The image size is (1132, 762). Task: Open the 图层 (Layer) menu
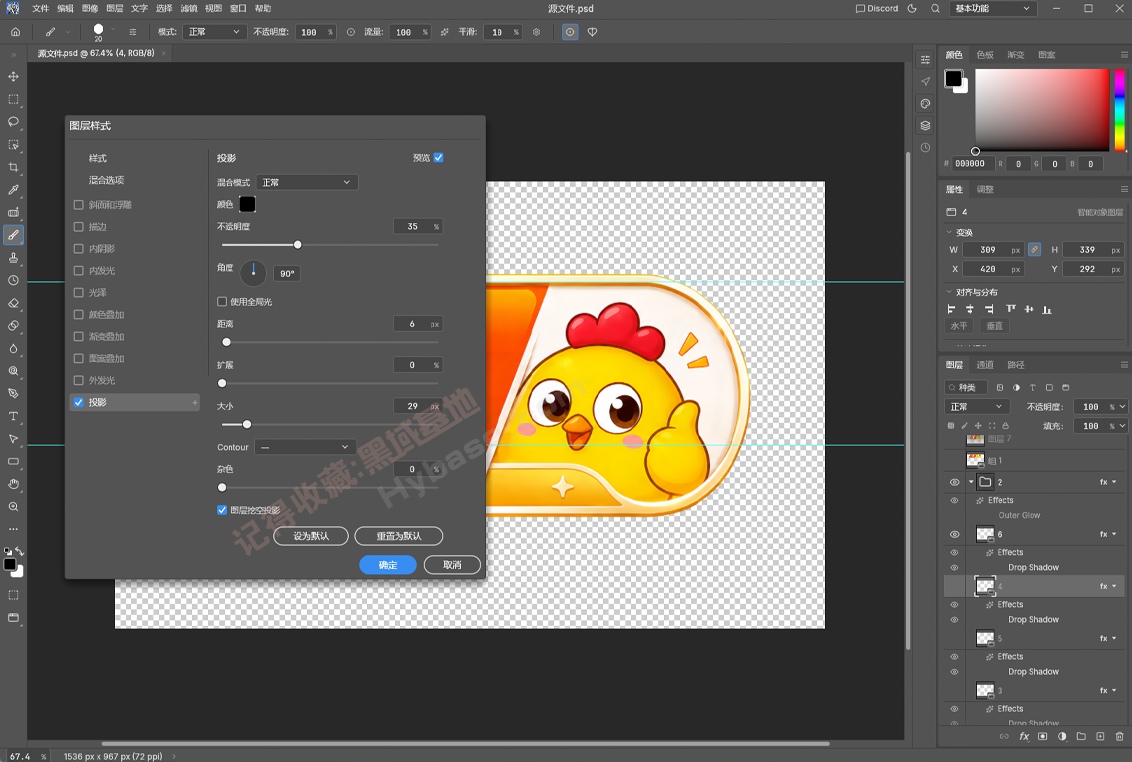115,9
